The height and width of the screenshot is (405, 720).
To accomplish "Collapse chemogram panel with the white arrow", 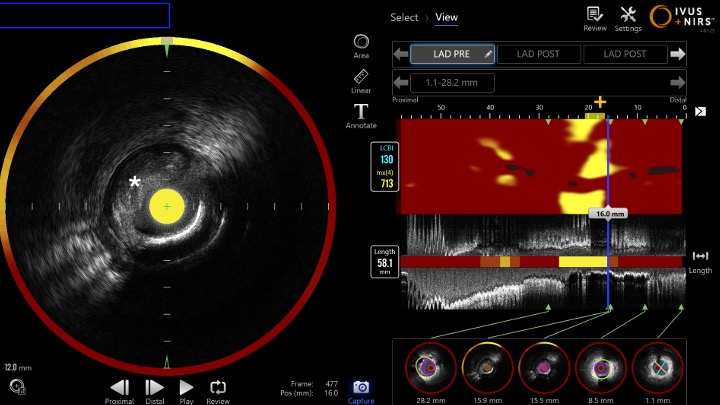I will pos(700,111).
